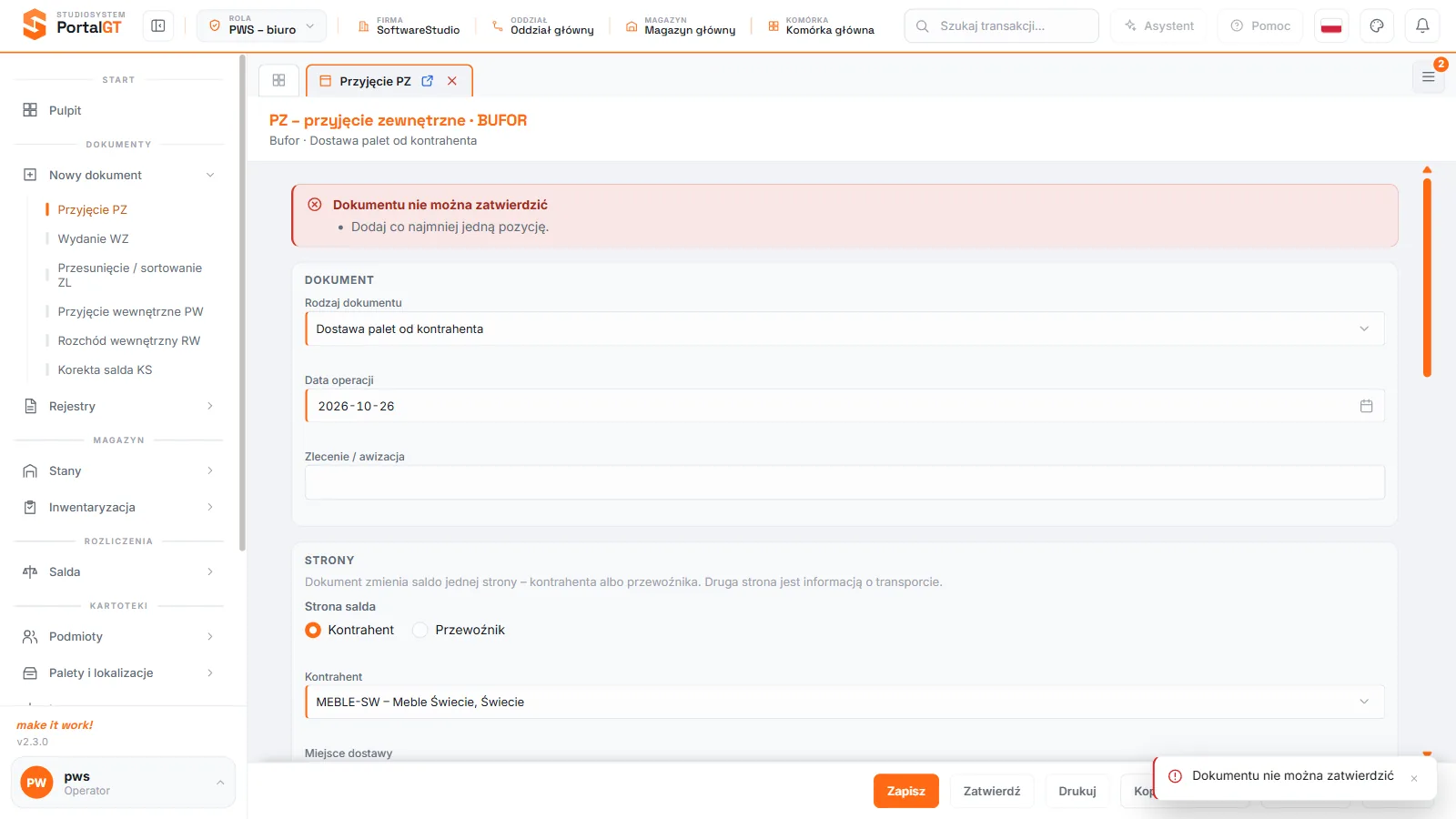This screenshot has width=1456, height=819.
Task: Open the PWS – biuro role dropdown
Action: (261, 25)
